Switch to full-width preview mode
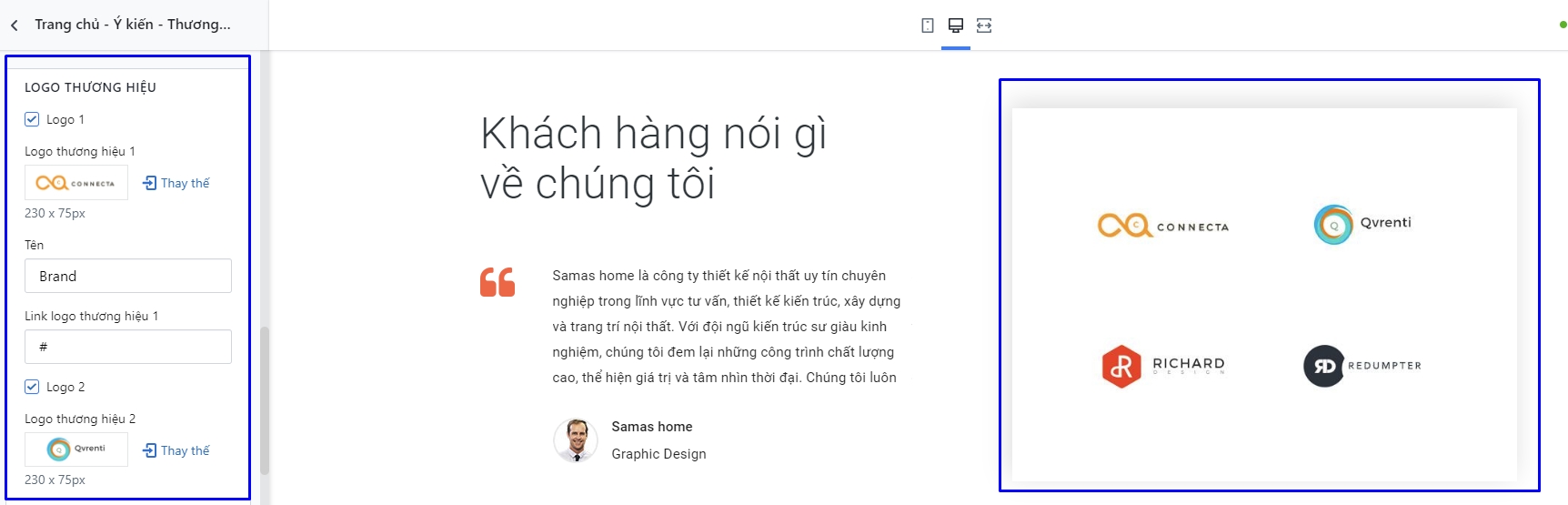The image size is (1568, 505). pyautogui.click(x=984, y=25)
